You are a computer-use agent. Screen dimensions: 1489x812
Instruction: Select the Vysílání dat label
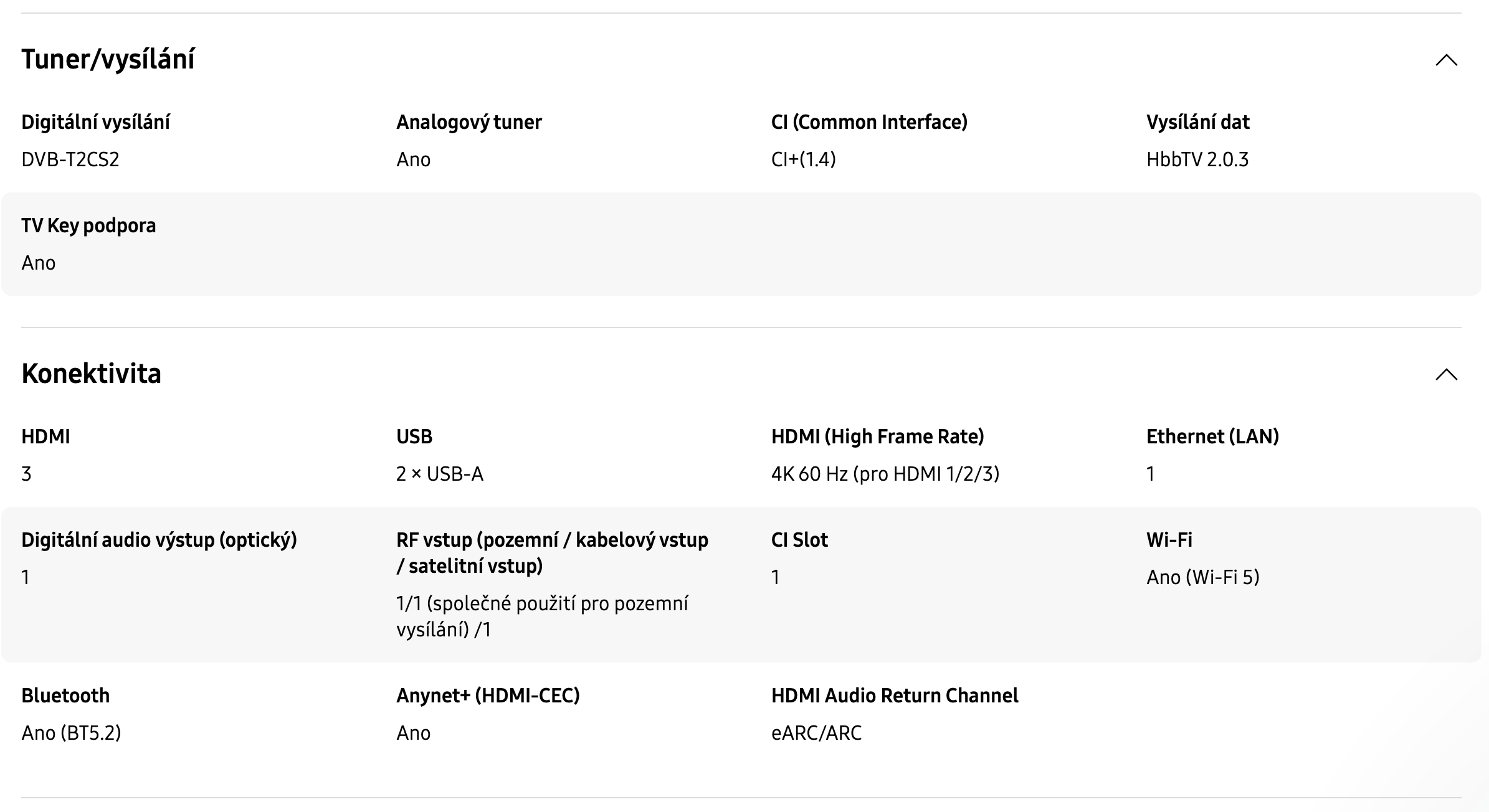point(1198,122)
